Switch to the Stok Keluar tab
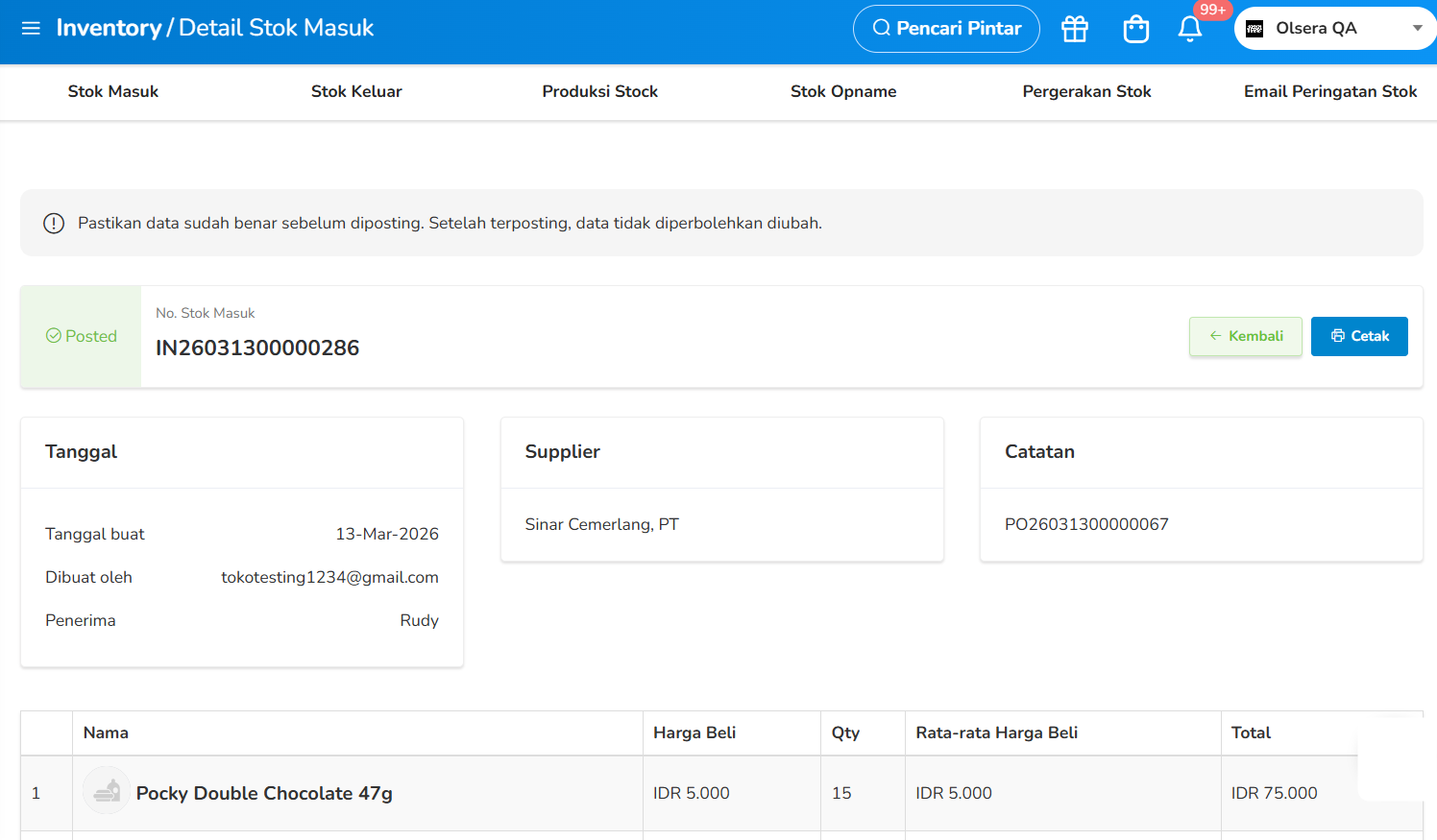1437x840 pixels. [x=356, y=92]
